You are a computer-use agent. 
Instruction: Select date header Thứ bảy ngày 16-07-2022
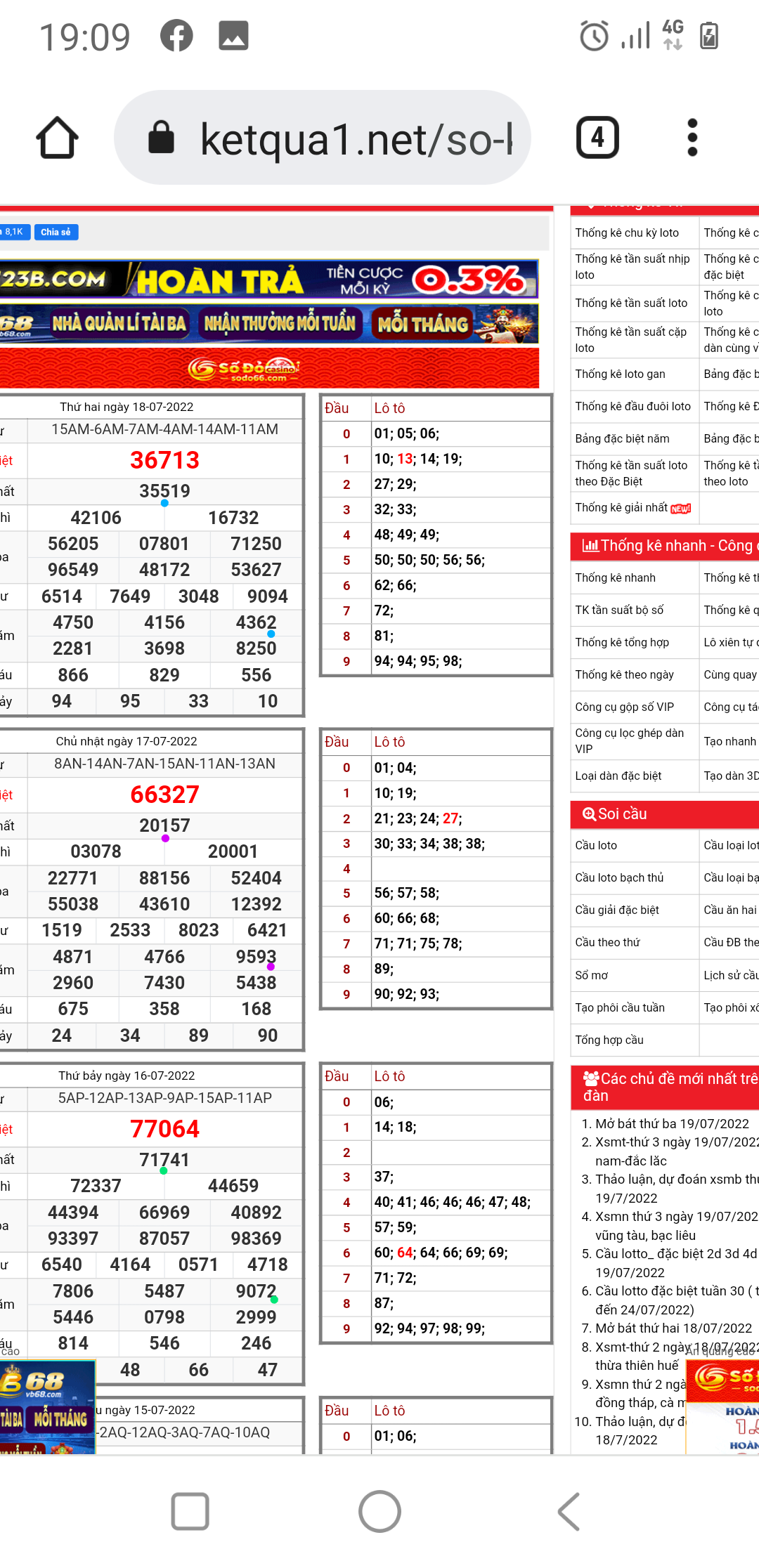click(126, 1076)
